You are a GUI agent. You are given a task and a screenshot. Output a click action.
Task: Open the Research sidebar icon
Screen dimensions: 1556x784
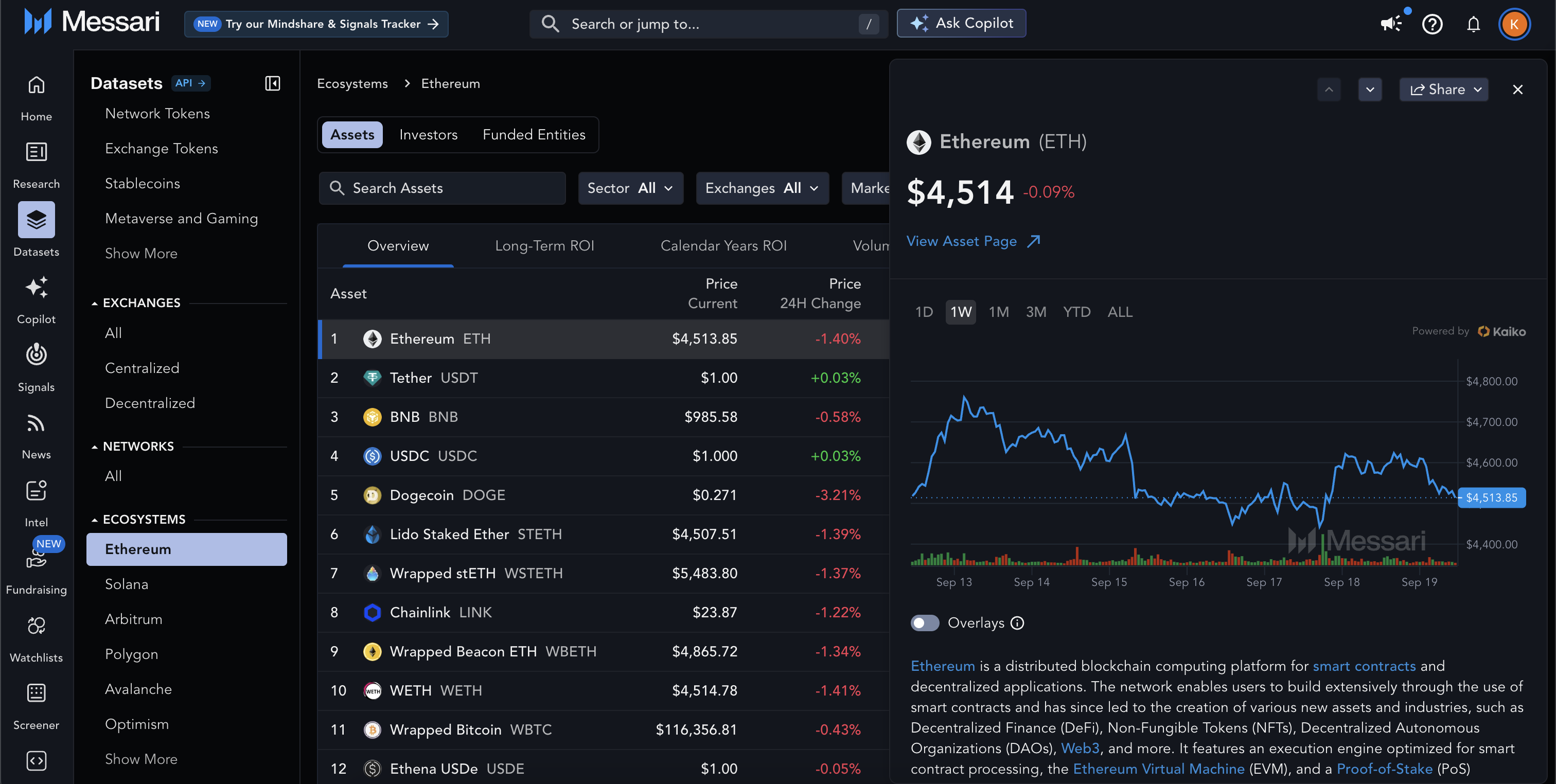click(x=36, y=152)
